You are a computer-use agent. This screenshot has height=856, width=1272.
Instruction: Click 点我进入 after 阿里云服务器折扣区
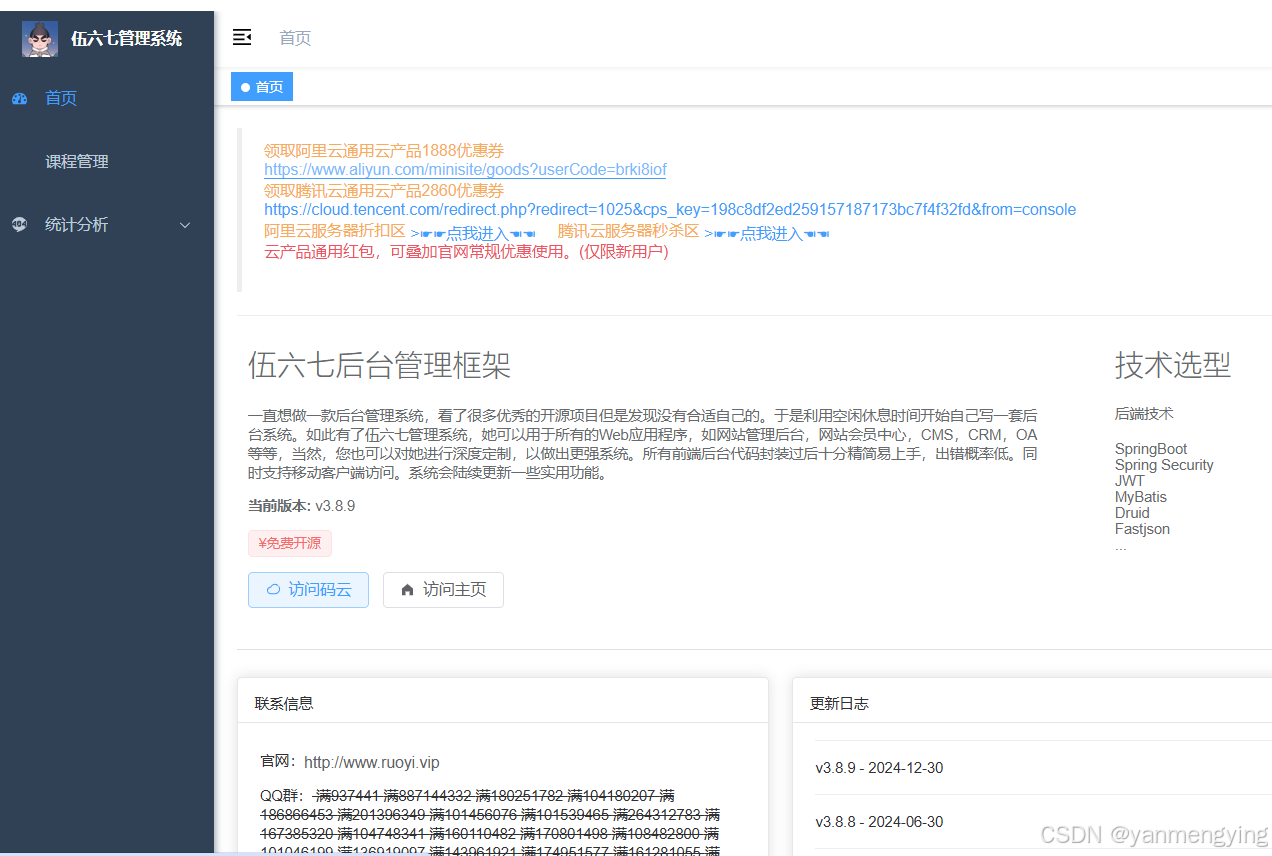[473, 233]
